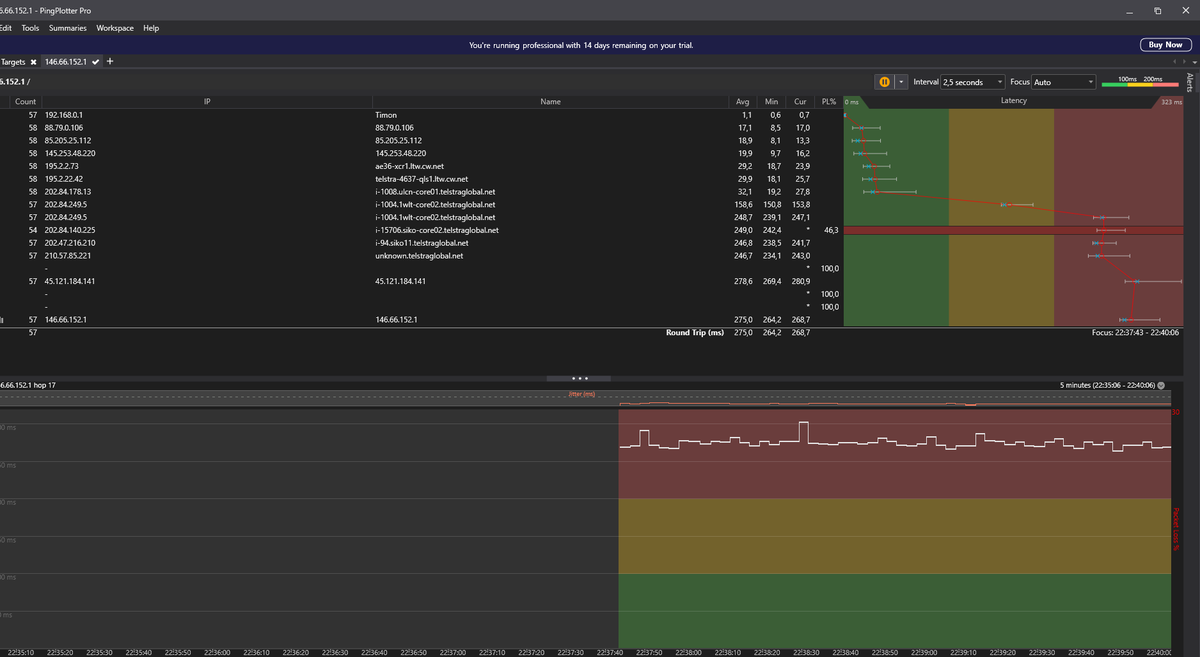This screenshot has height=657, width=1200.
Task: Restore the window using the maximize button
Action: [x=1157, y=9]
